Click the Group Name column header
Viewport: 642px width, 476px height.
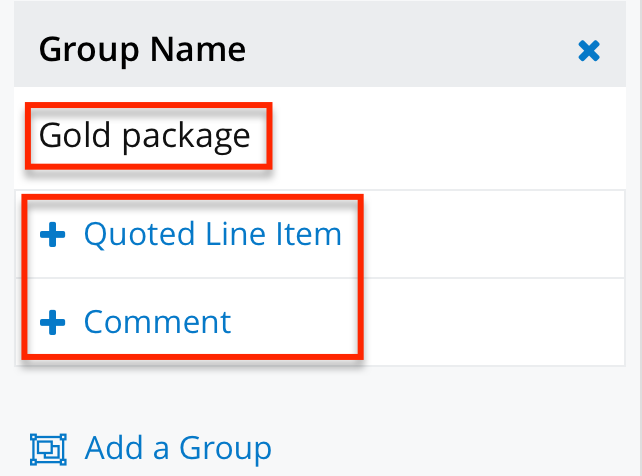click(x=142, y=49)
